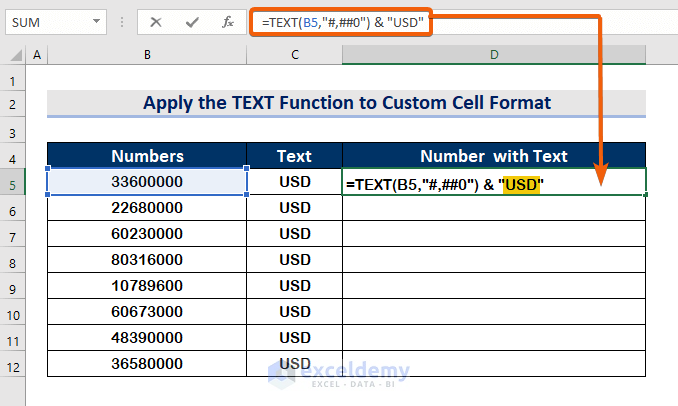Click the Numbers header cell
The height and width of the screenshot is (406, 678).
coord(147,156)
